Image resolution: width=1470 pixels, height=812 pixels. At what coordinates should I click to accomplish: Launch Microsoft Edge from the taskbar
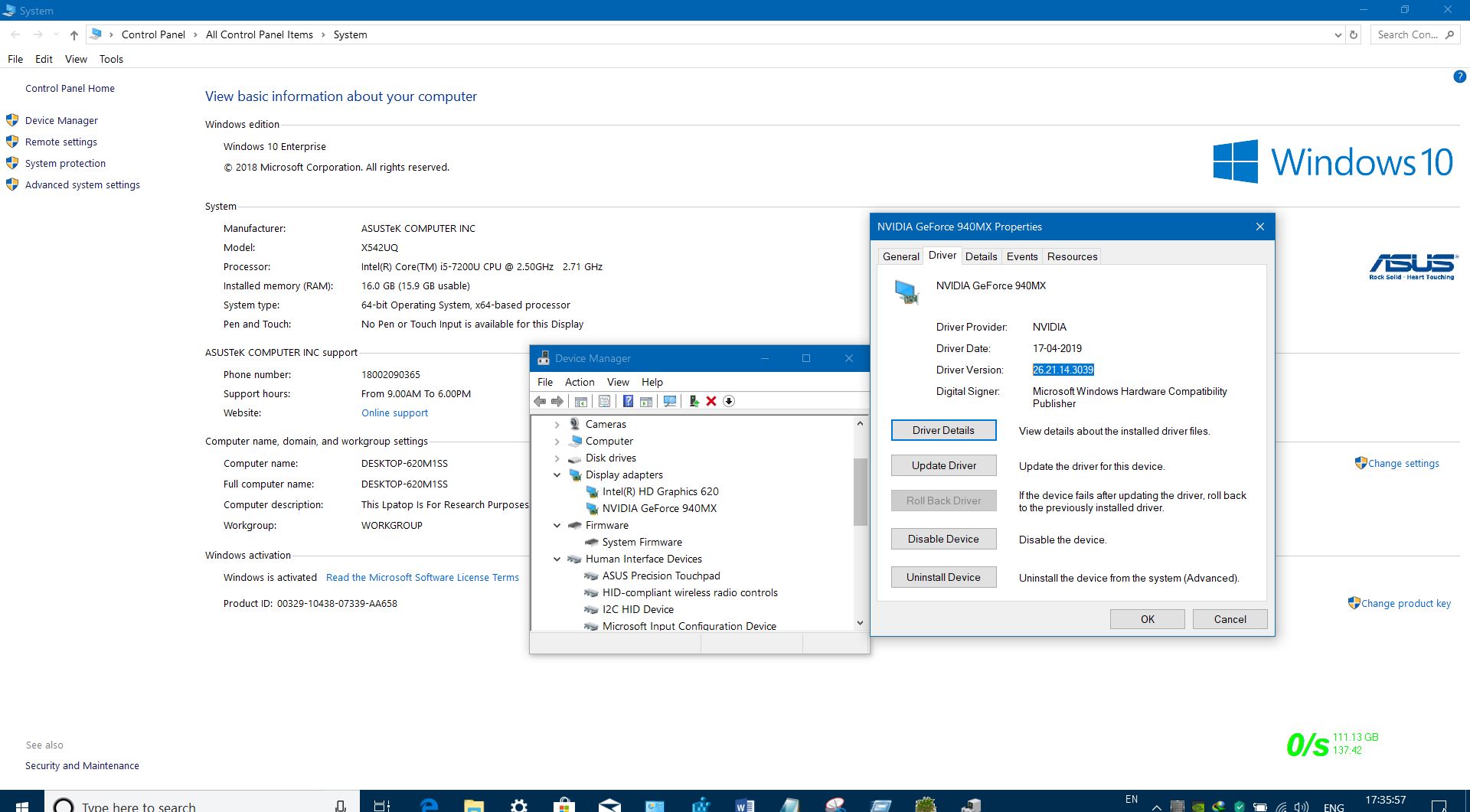point(429,805)
